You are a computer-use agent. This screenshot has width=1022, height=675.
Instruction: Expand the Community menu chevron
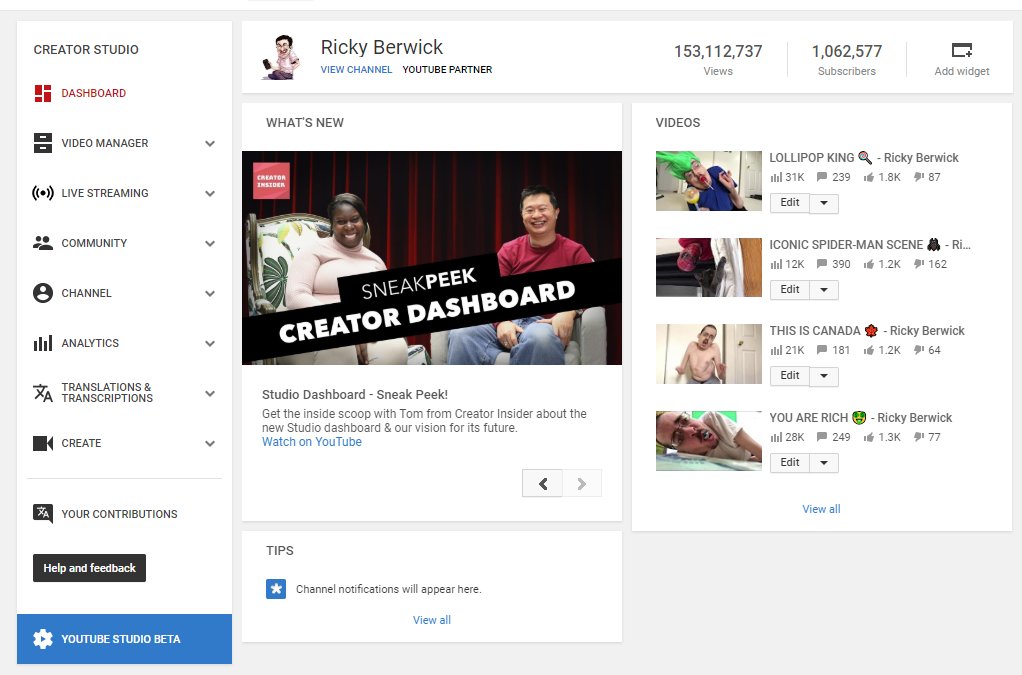coord(210,244)
